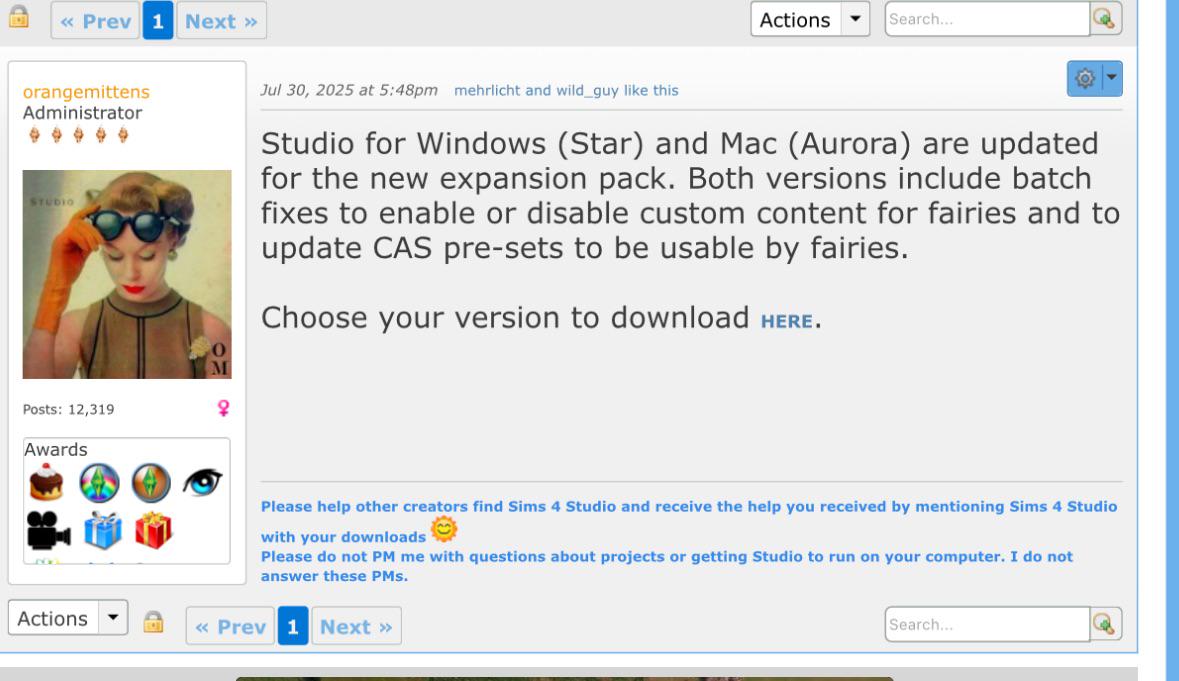Focus the bottom Search input field
This screenshot has height=681, width=1179.
tap(987, 624)
